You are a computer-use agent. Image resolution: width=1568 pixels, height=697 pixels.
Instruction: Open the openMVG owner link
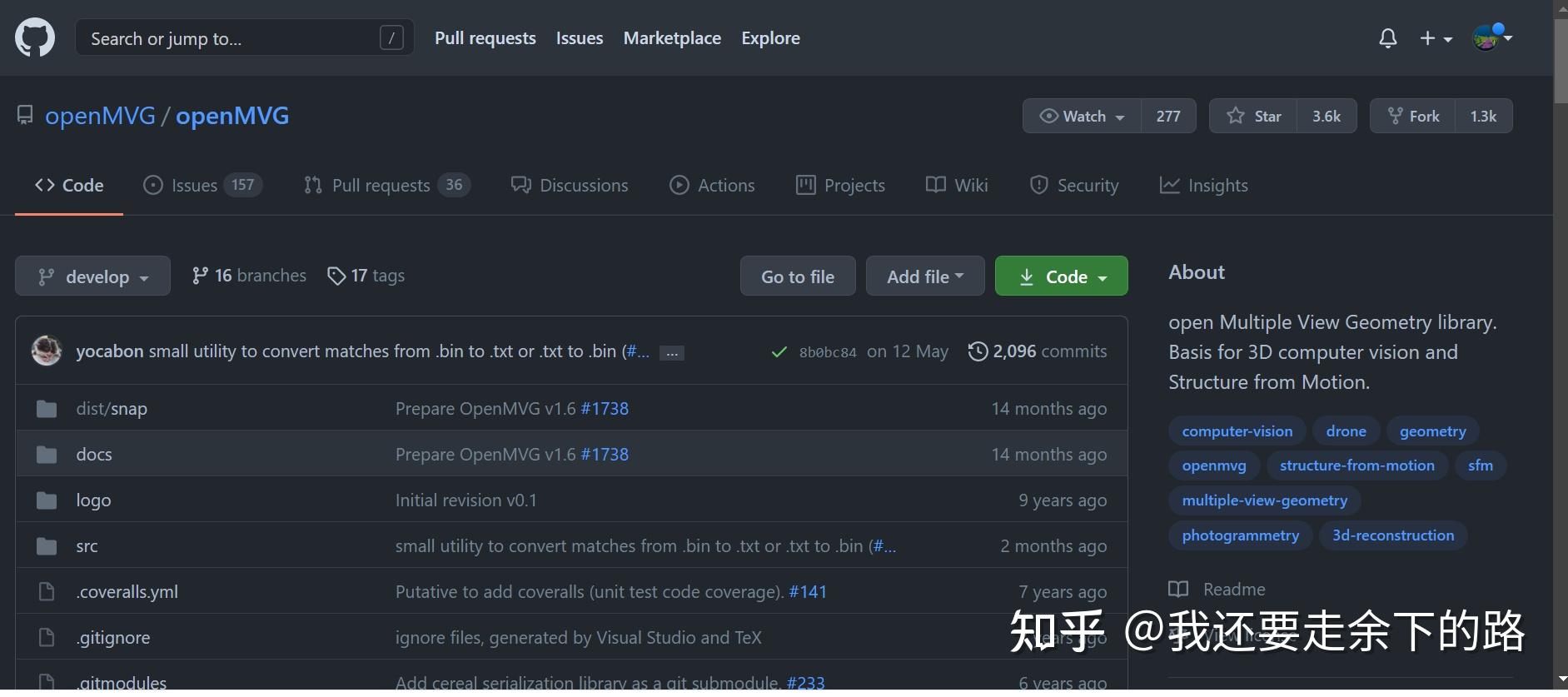tap(100, 116)
